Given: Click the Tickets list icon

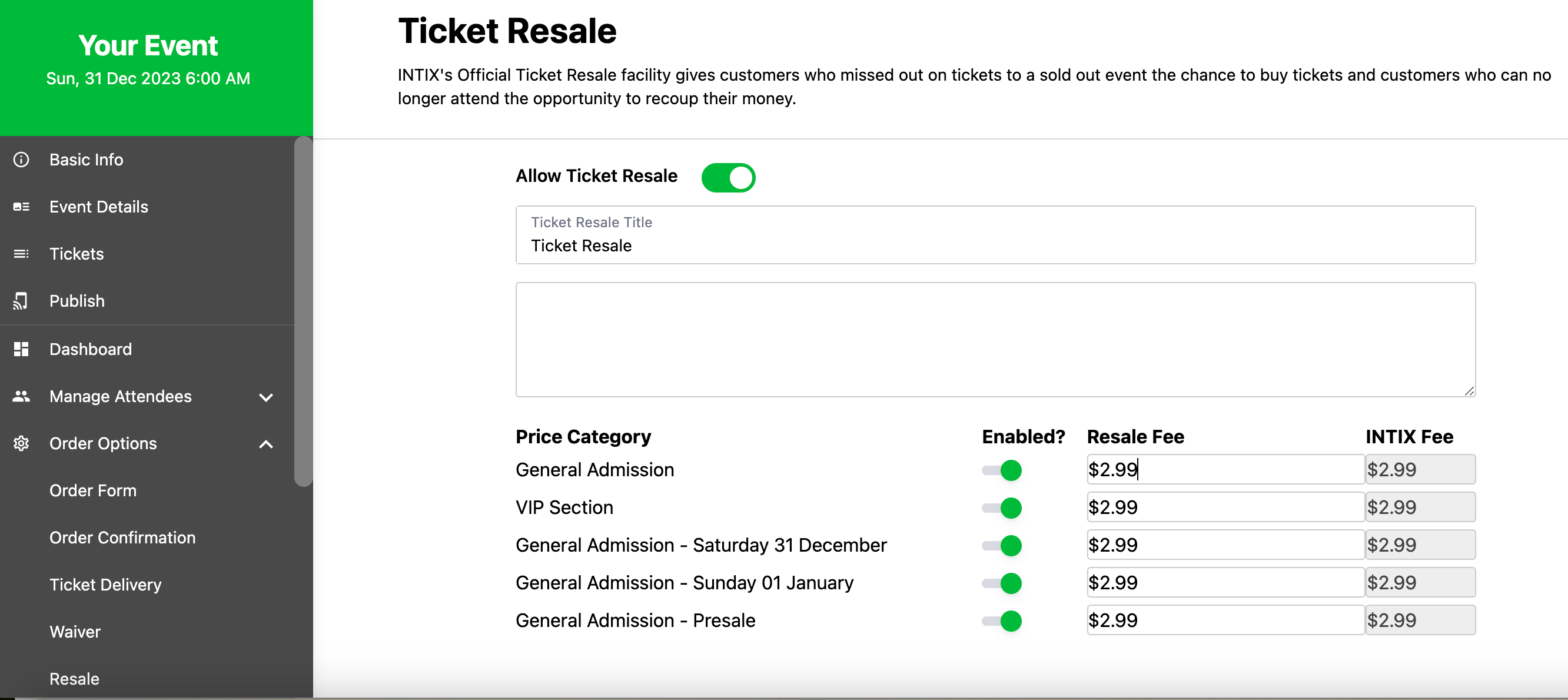Looking at the screenshot, I should click(x=21, y=254).
